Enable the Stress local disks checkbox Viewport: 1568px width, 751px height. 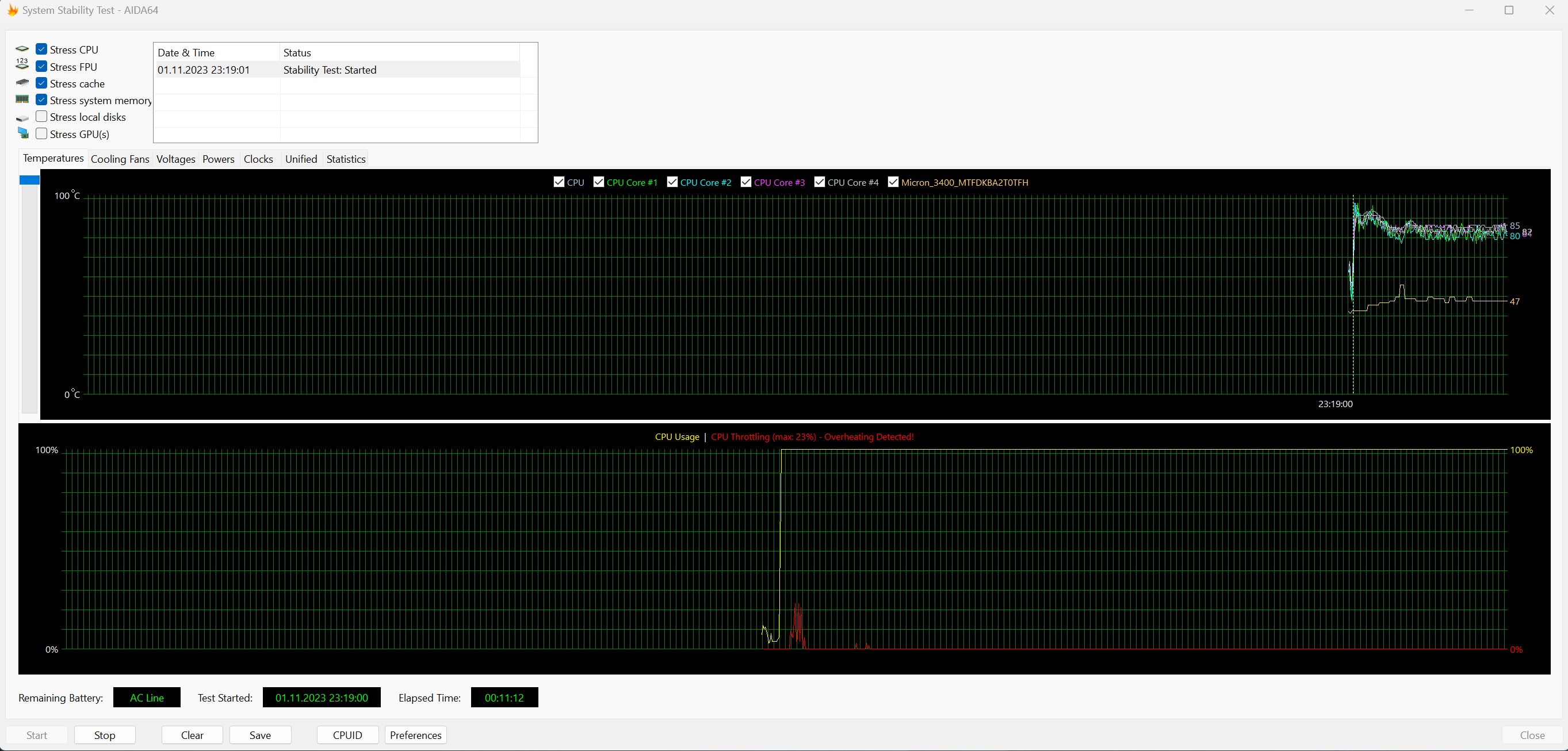41,117
